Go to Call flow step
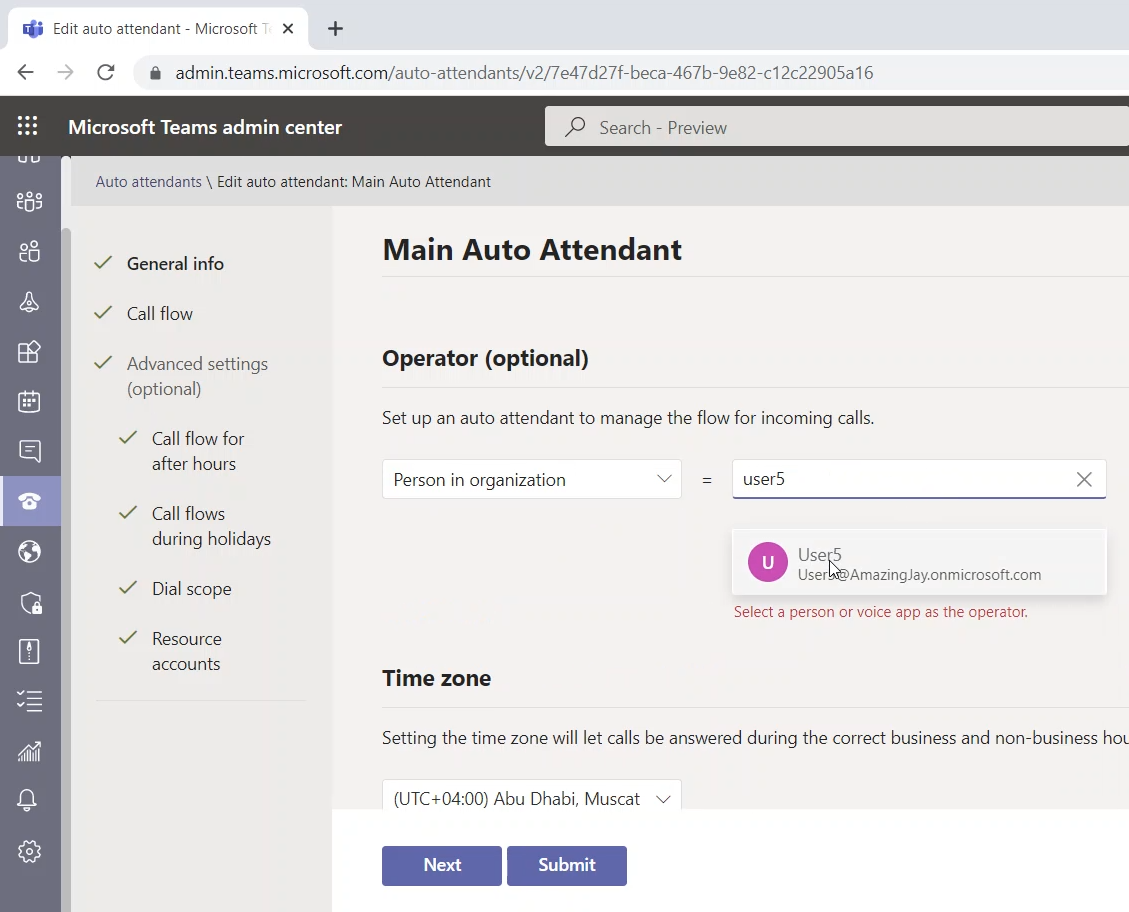The width and height of the screenshot is (1129, 912). [x=159, y=314]
